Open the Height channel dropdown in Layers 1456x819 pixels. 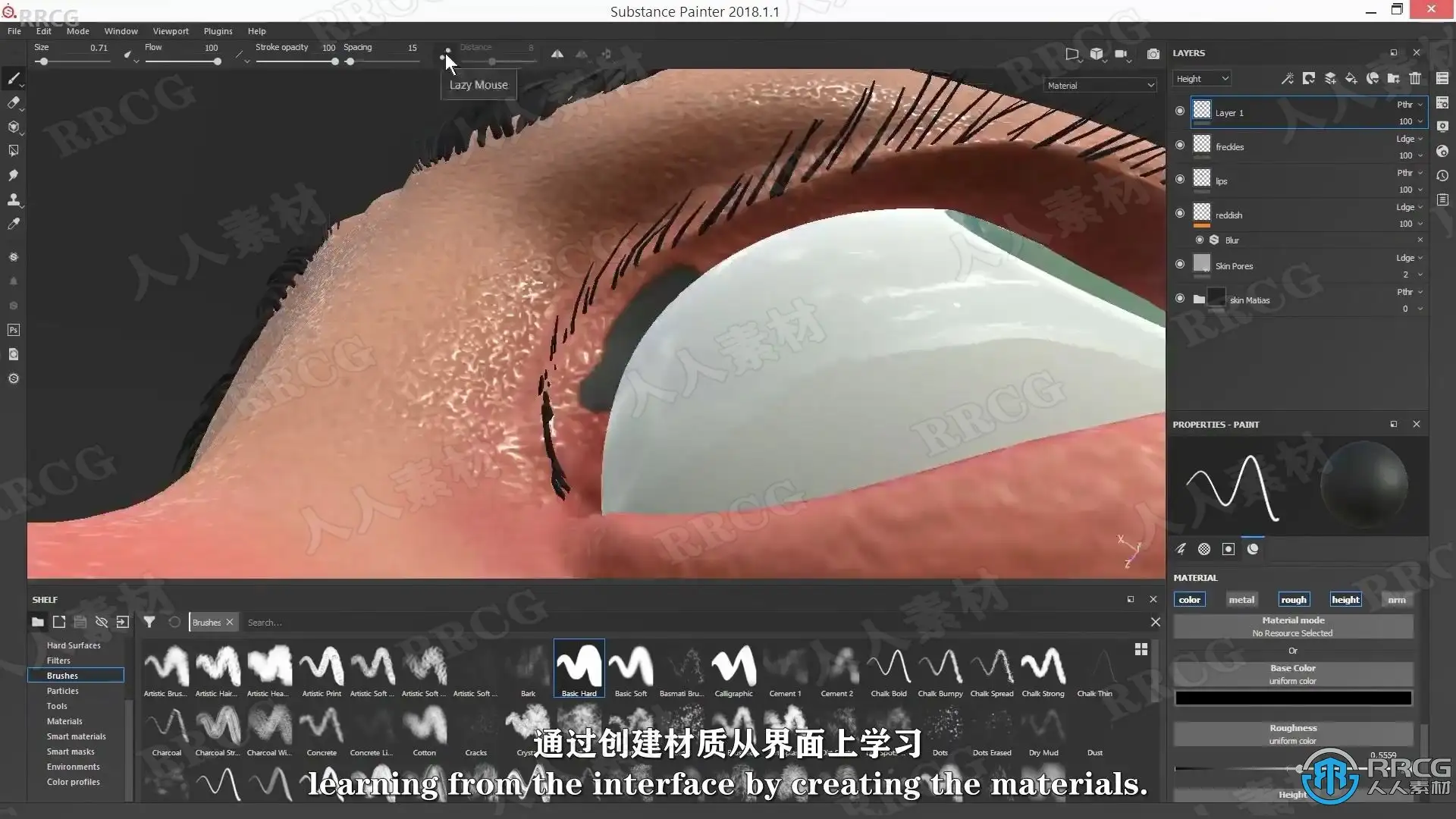click(1202, 79)
